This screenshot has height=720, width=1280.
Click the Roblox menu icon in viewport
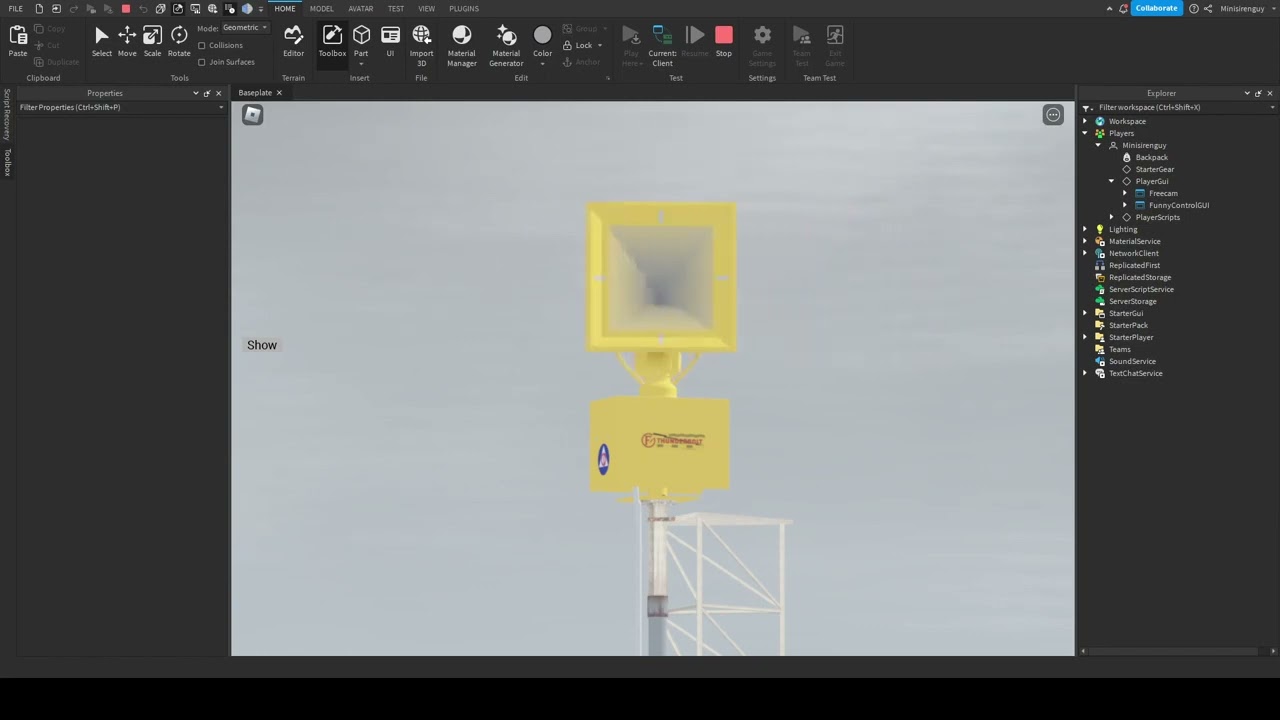(x=252, y=115)
